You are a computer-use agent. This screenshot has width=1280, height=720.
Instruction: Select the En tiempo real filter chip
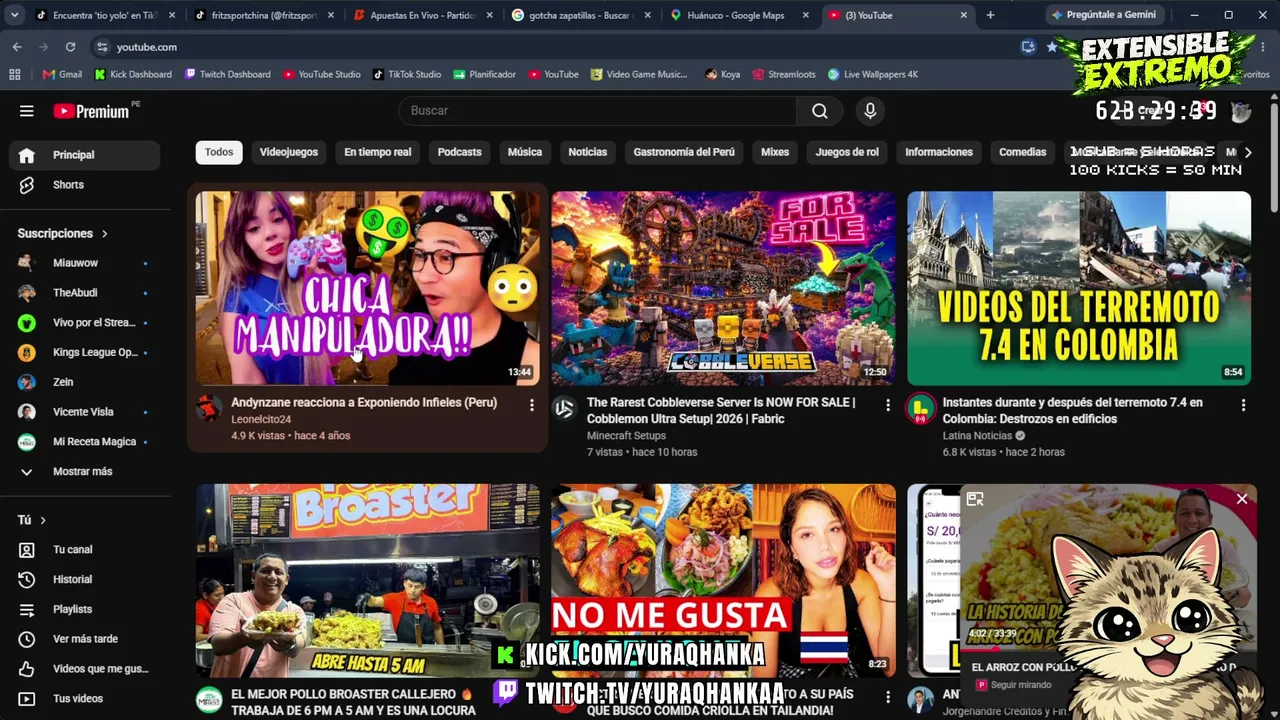pyautogui.click(x=378, y=152)
